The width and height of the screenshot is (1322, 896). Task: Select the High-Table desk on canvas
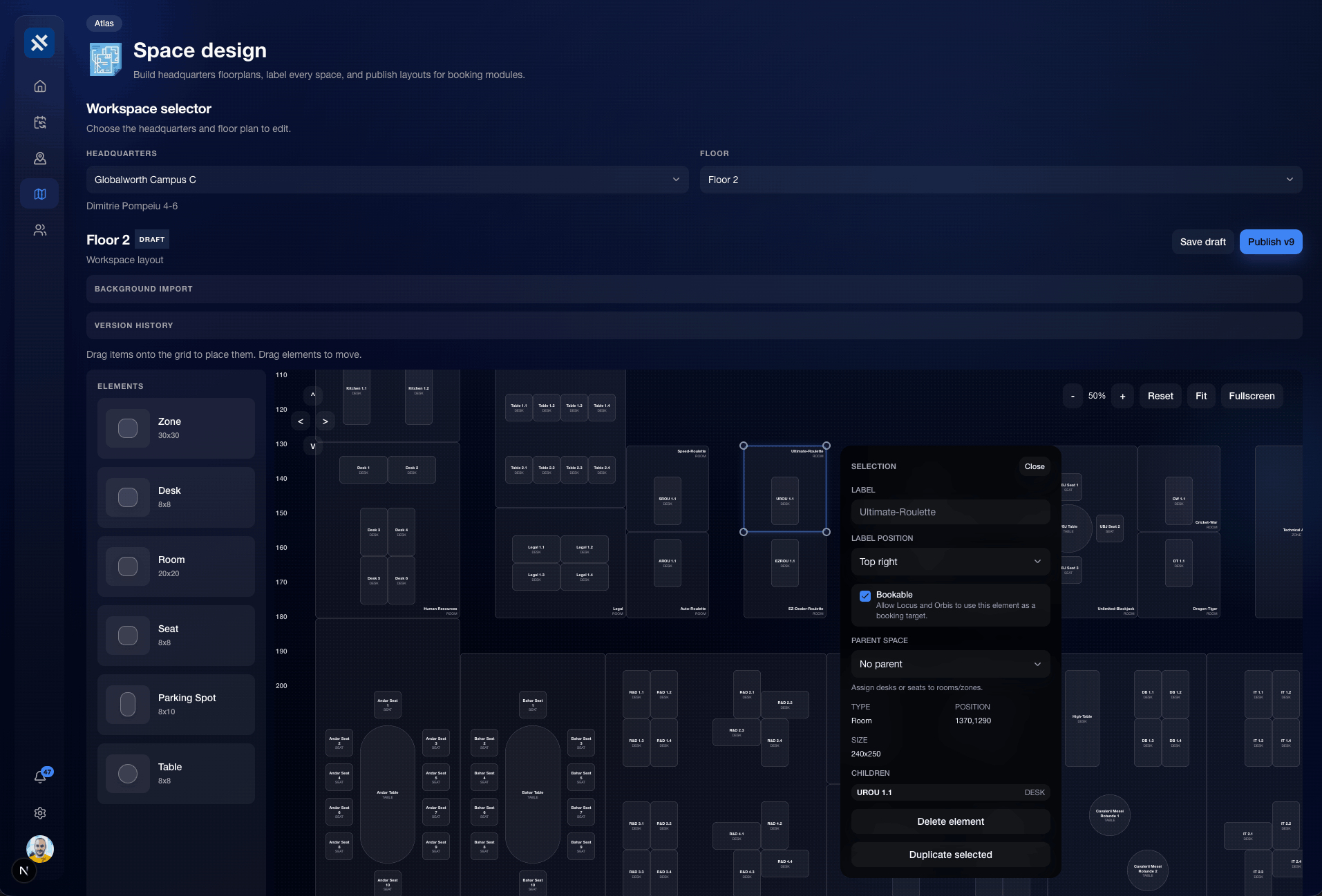(x=1082, y=718)
